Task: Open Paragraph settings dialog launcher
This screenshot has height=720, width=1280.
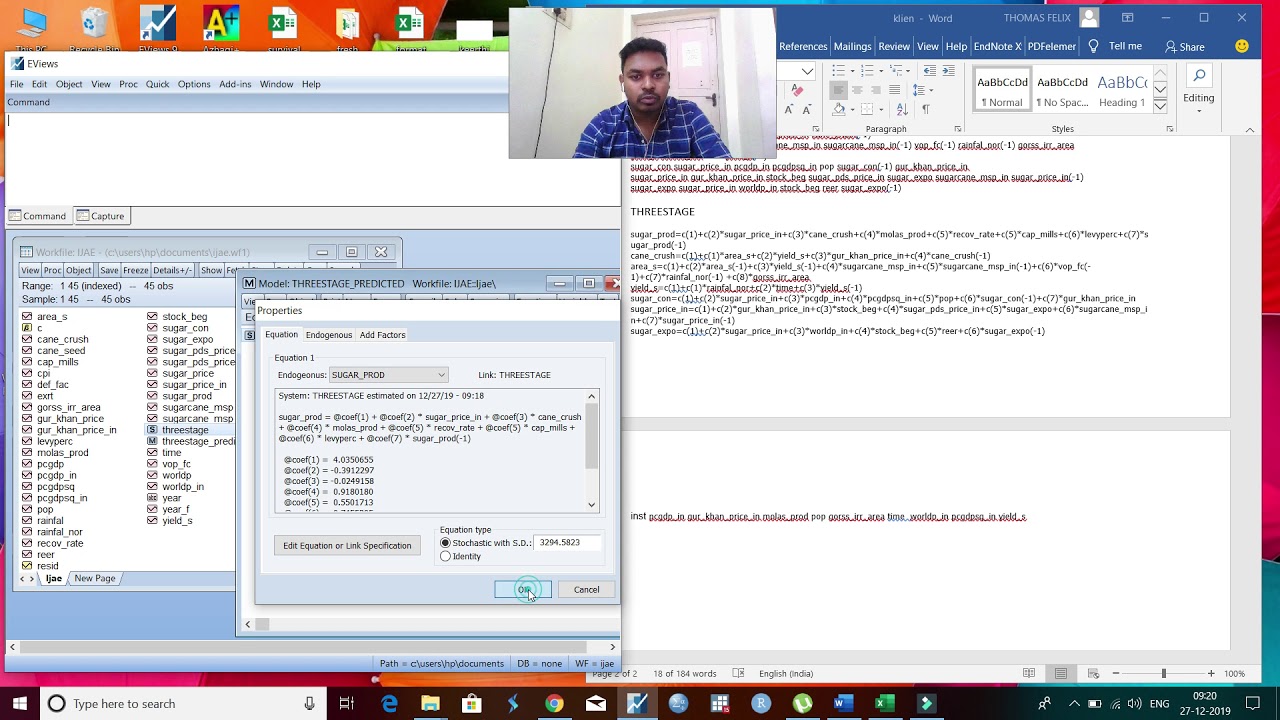Action: pos(958,129)
